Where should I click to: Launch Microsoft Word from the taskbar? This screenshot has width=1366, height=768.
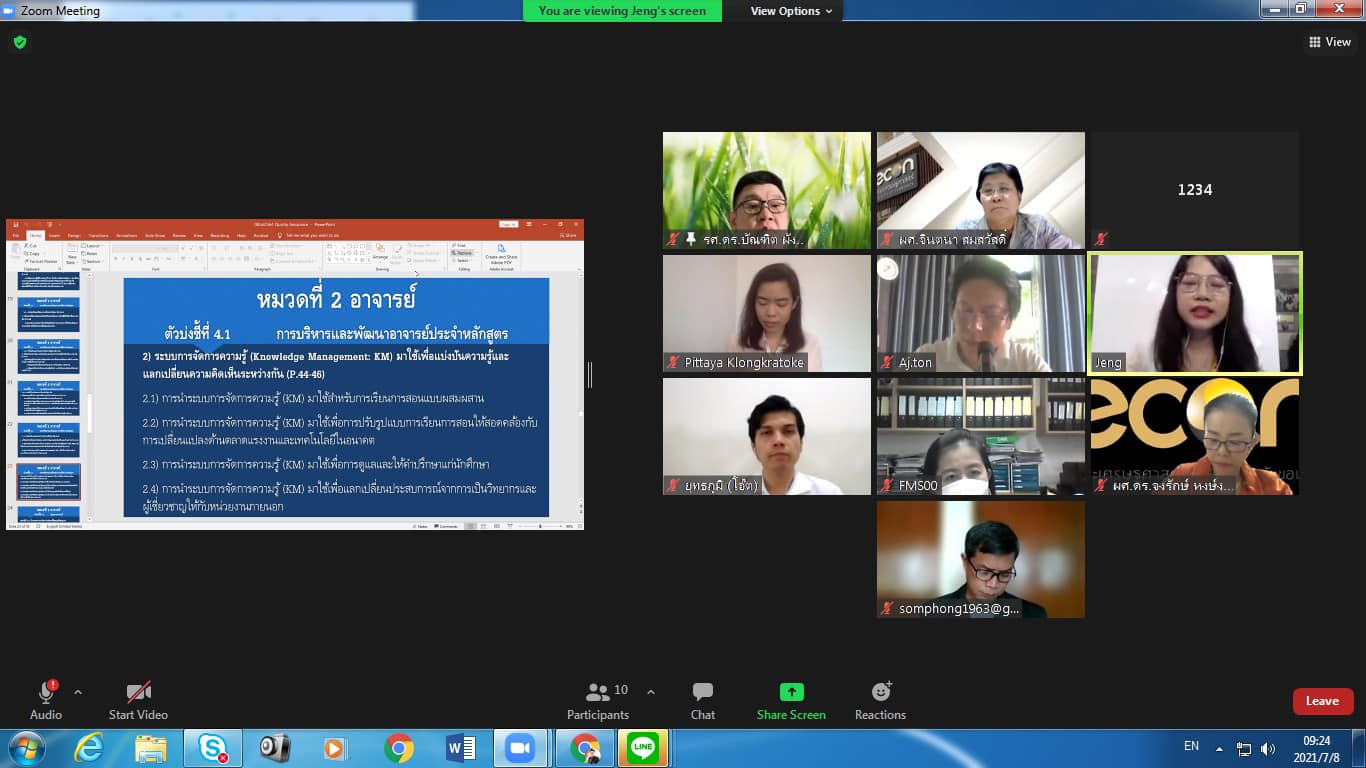click(460, 748)
